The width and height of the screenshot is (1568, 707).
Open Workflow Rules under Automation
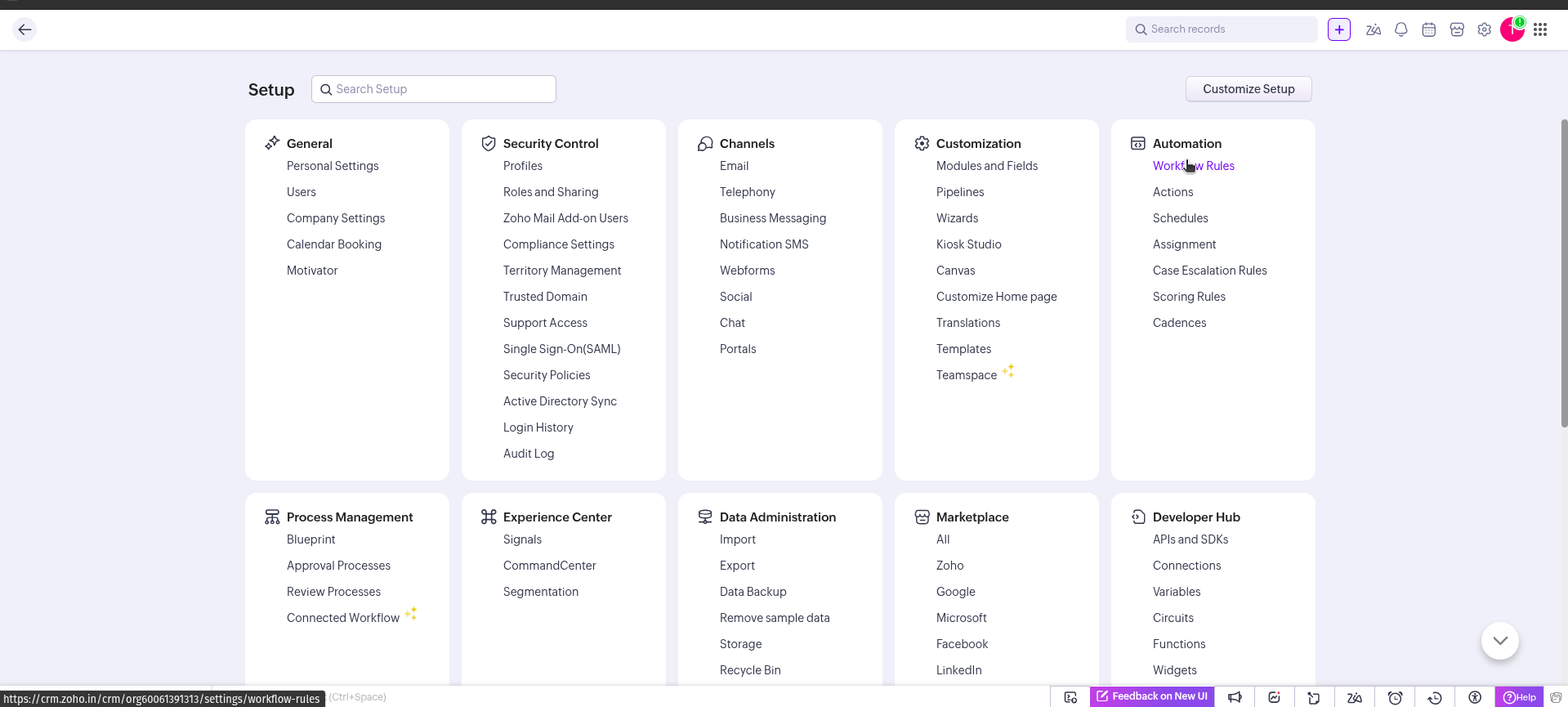coord(1193,166)
